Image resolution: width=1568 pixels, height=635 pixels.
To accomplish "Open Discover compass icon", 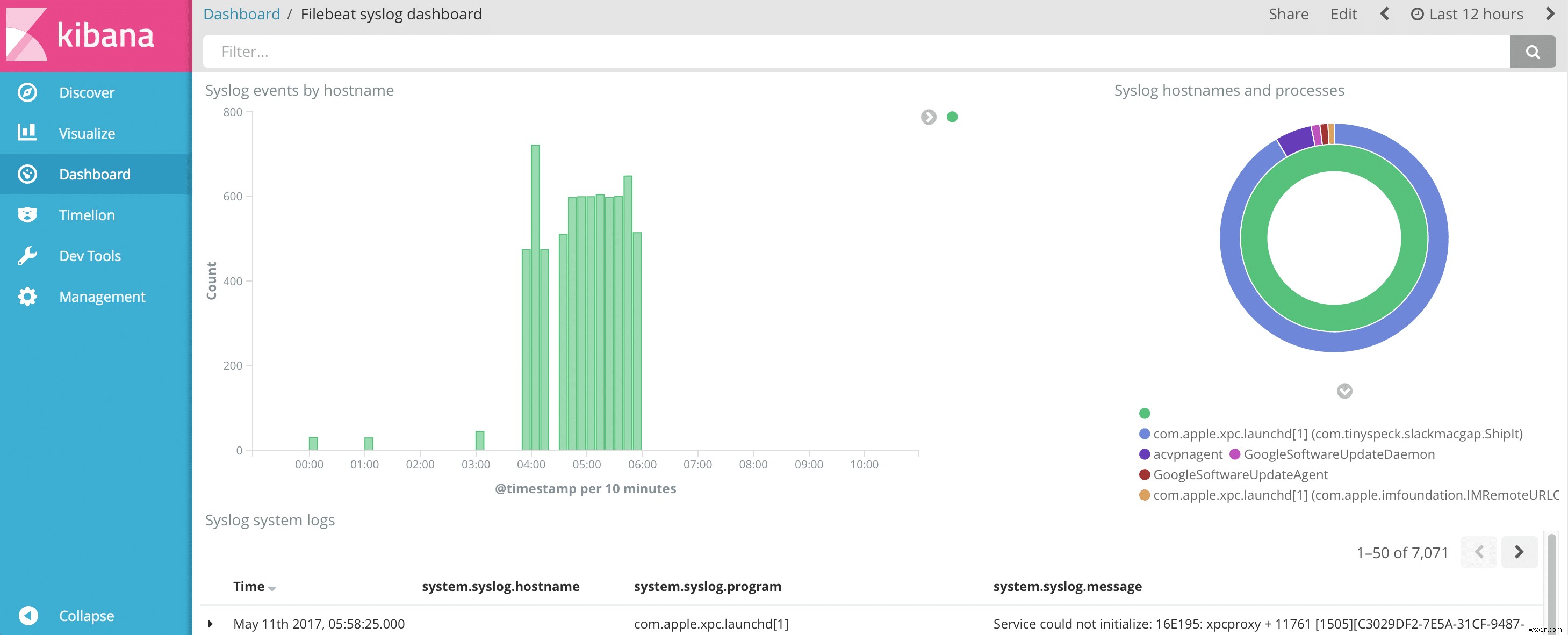I will [x=27, y=92].
